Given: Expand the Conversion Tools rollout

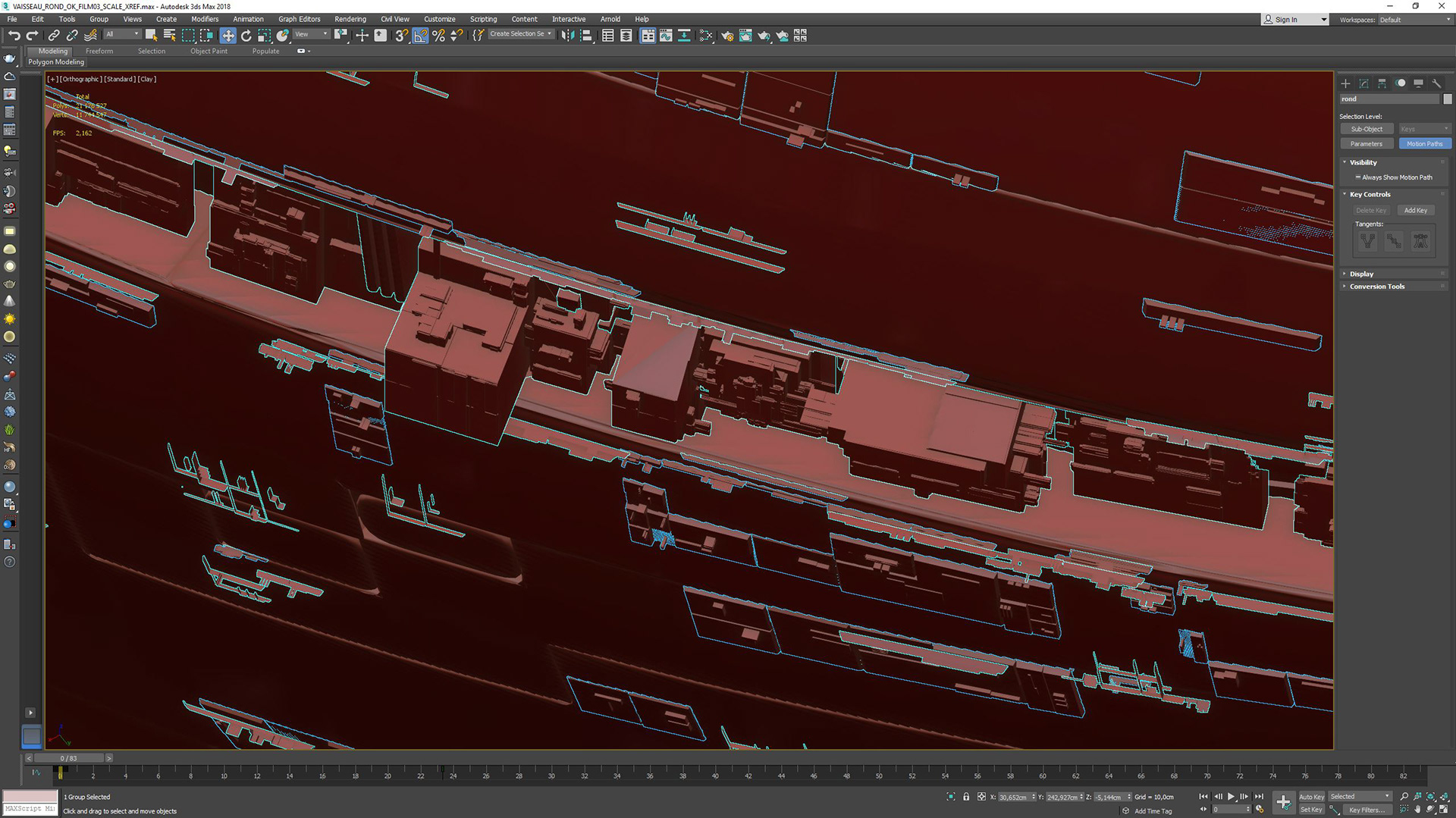Looking at the screenshot, I should coord(1376,287).
